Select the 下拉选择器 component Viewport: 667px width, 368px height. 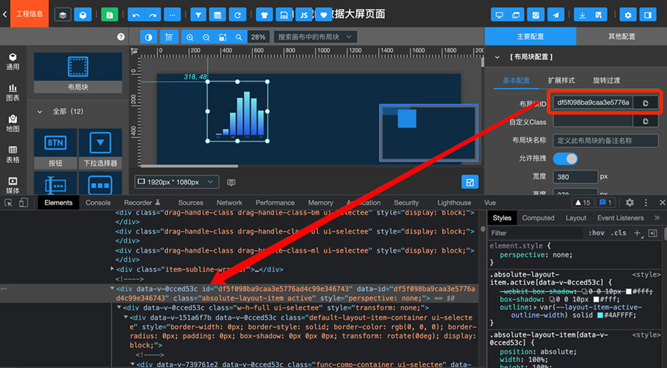100,148
